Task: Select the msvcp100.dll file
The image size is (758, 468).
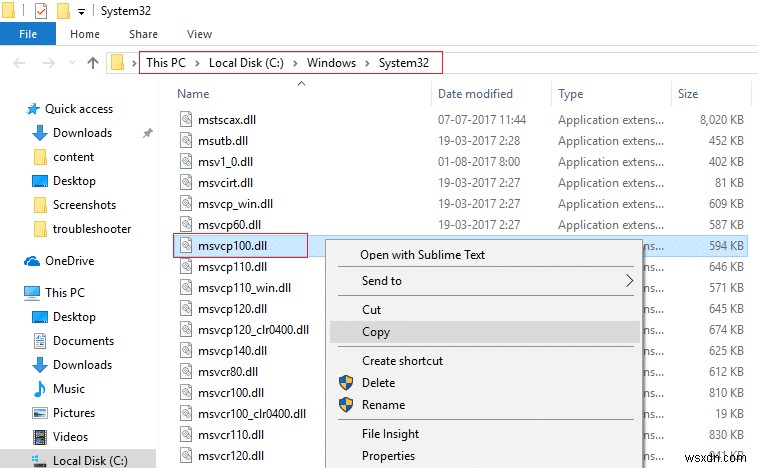Action: click(x=232, y=246)
